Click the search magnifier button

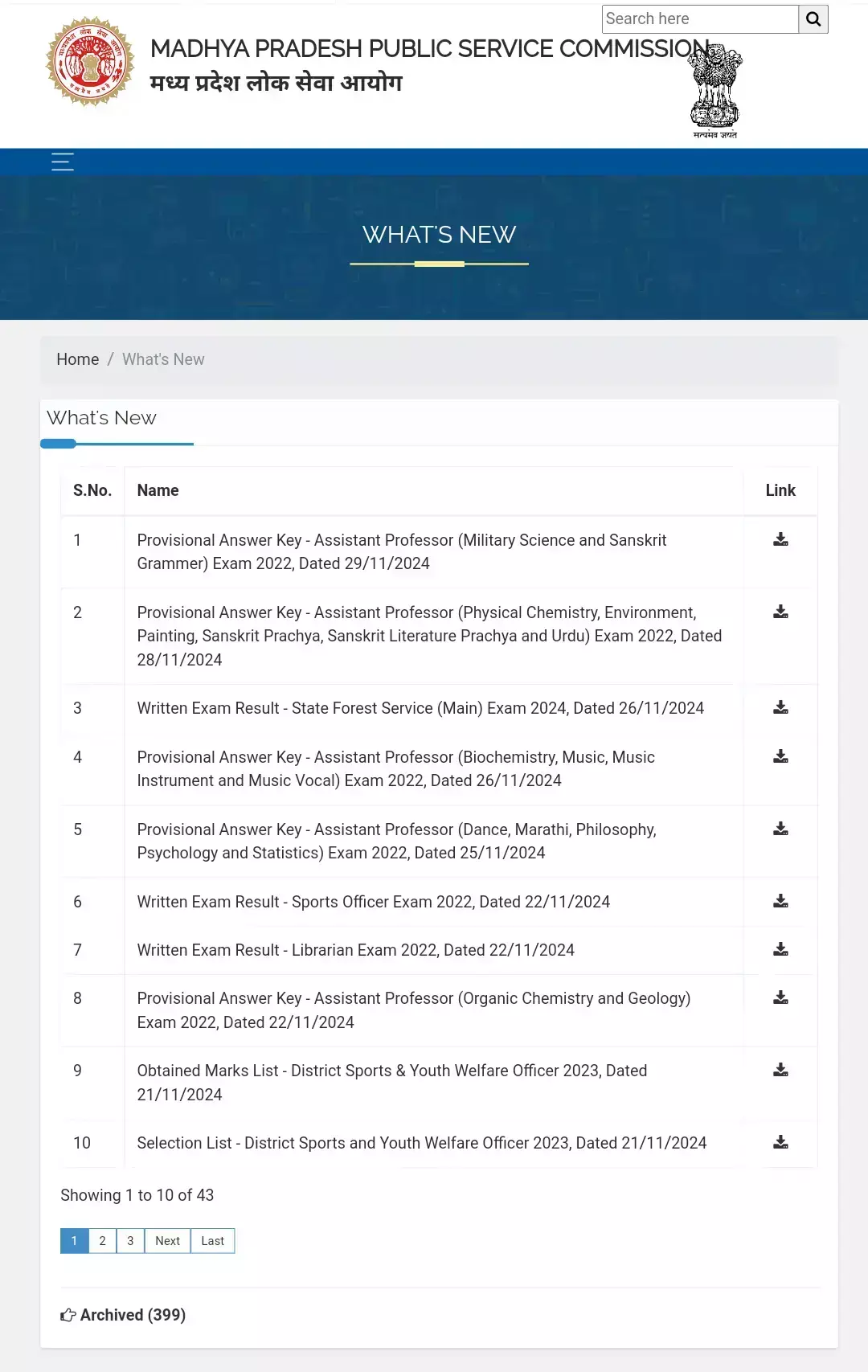point(813,19)
